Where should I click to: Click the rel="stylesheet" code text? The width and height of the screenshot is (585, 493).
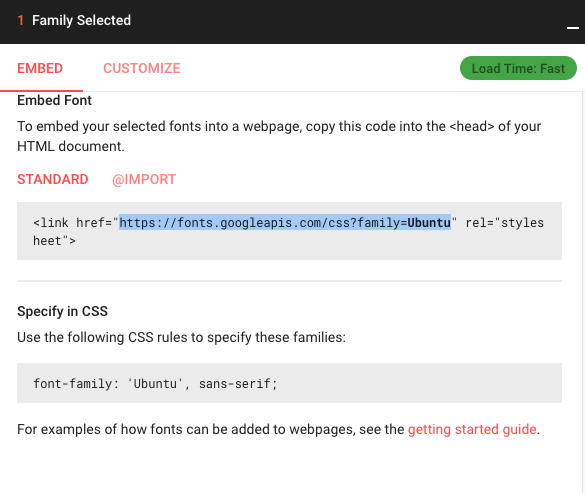pos(504,222)
